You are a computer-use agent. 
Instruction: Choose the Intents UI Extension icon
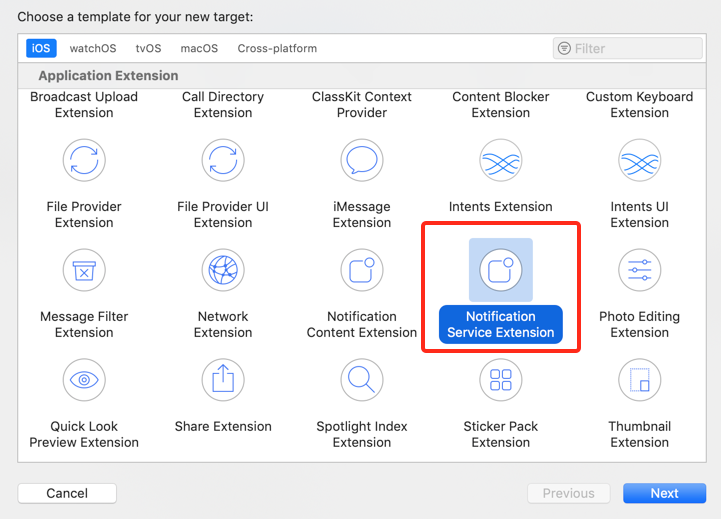pos(640,160)
